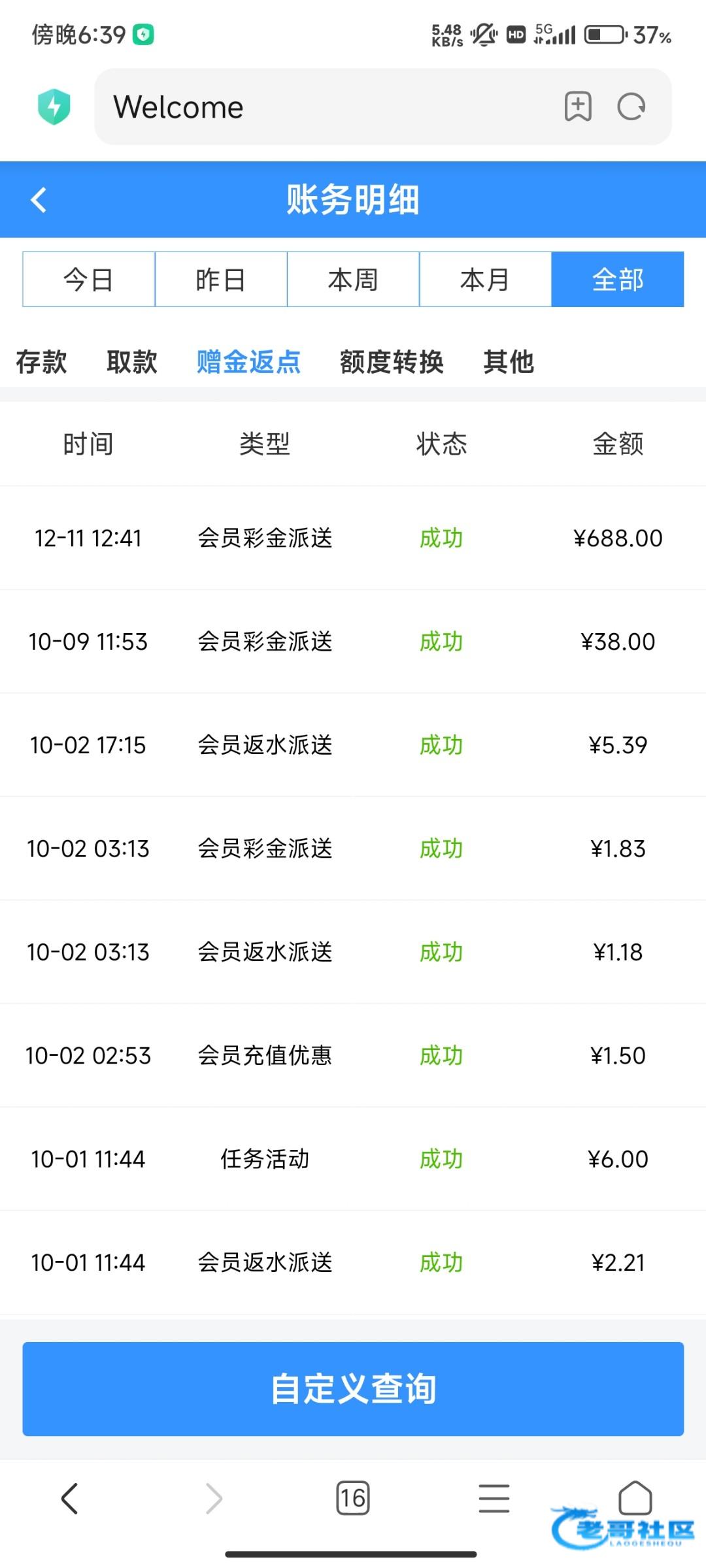The image size is (706, 1568).
Task: Open the 取款 category tab
Action: (x=132, y=362)
